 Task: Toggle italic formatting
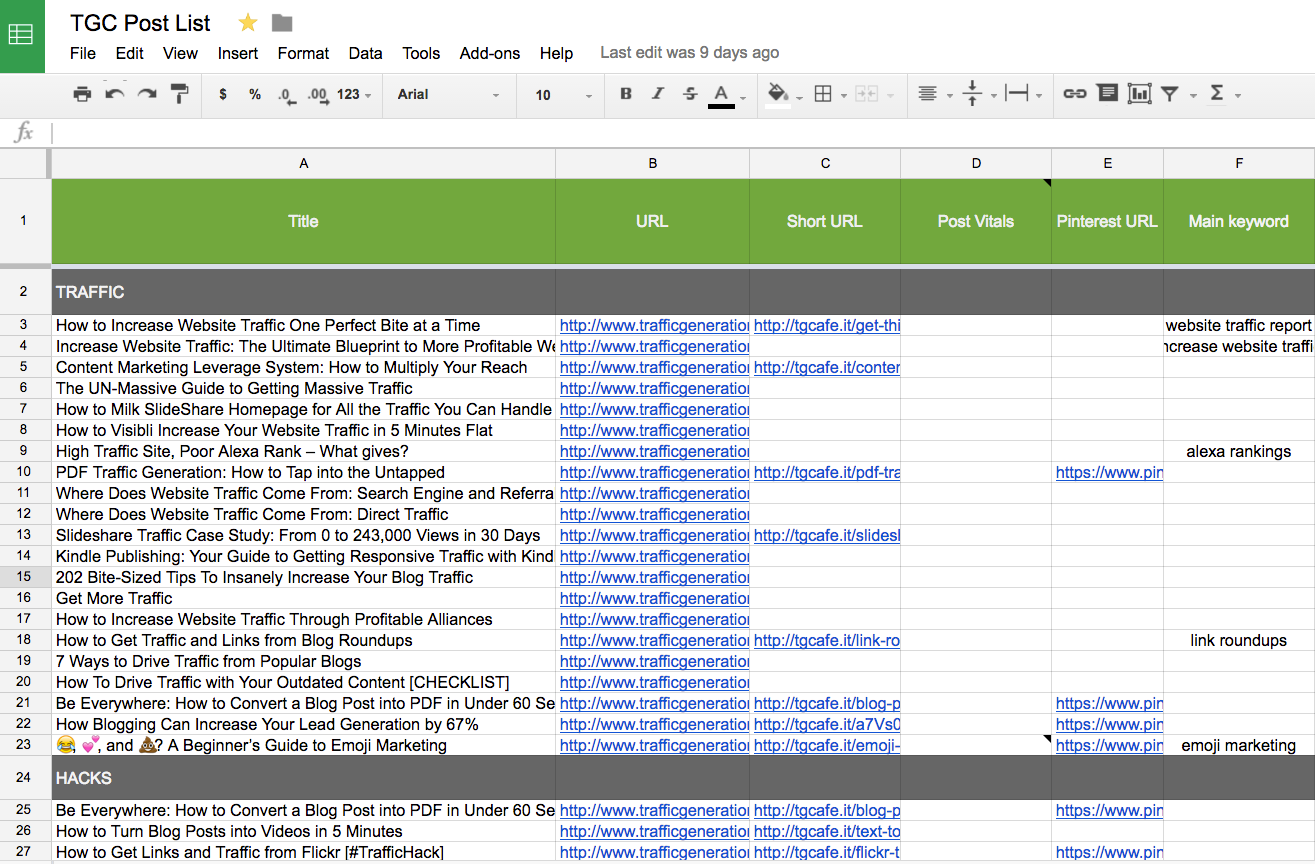[657, 94]
